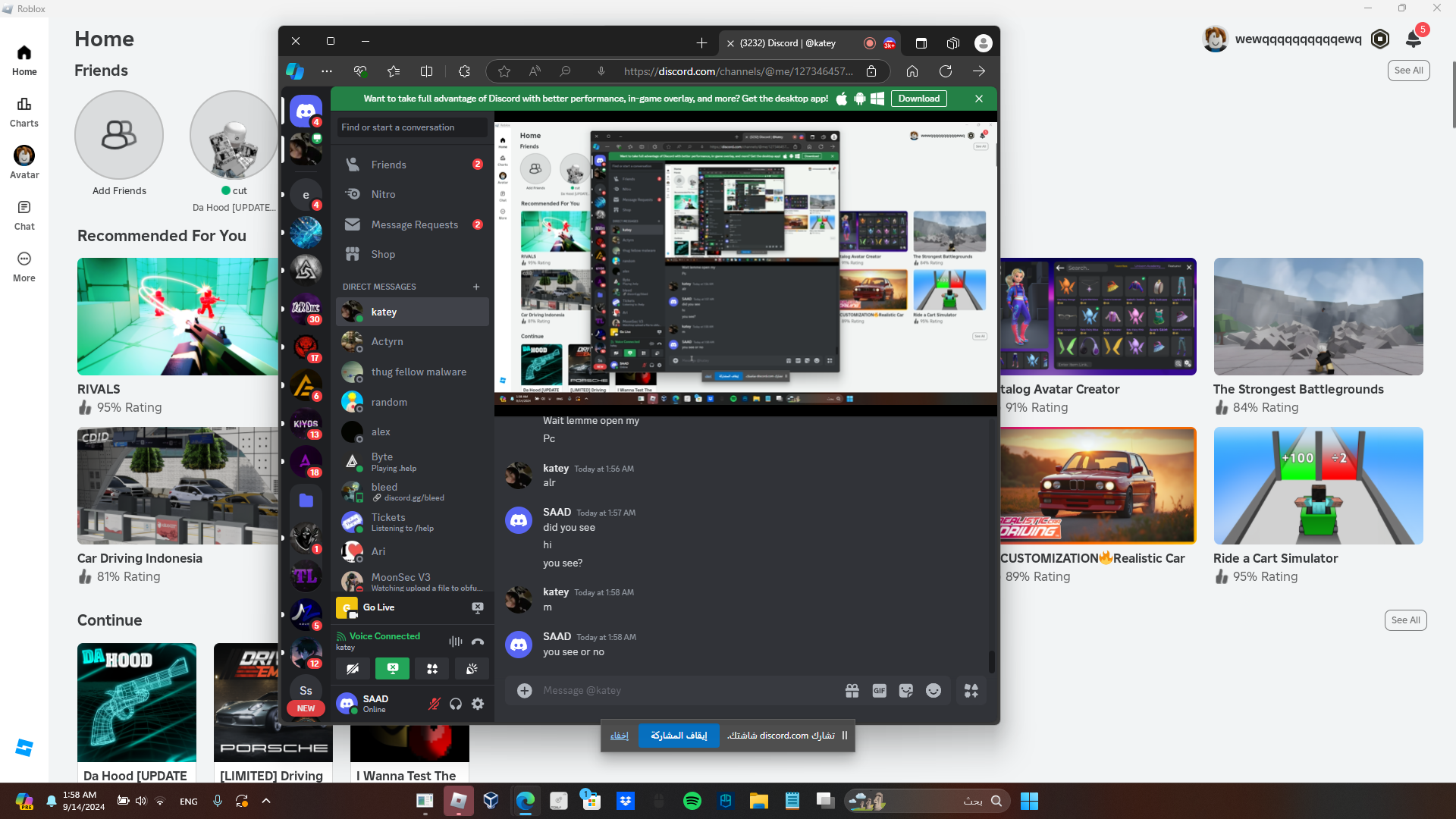The height and width of the screenshot is (819, 1456).
Task: Expand Windows system tray hidden icons
Action: tap(266, 801)
